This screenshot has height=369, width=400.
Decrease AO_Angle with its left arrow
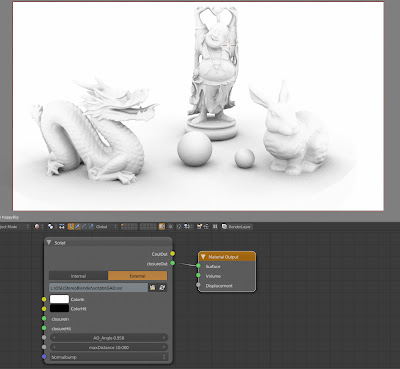[x=54, y=338]
